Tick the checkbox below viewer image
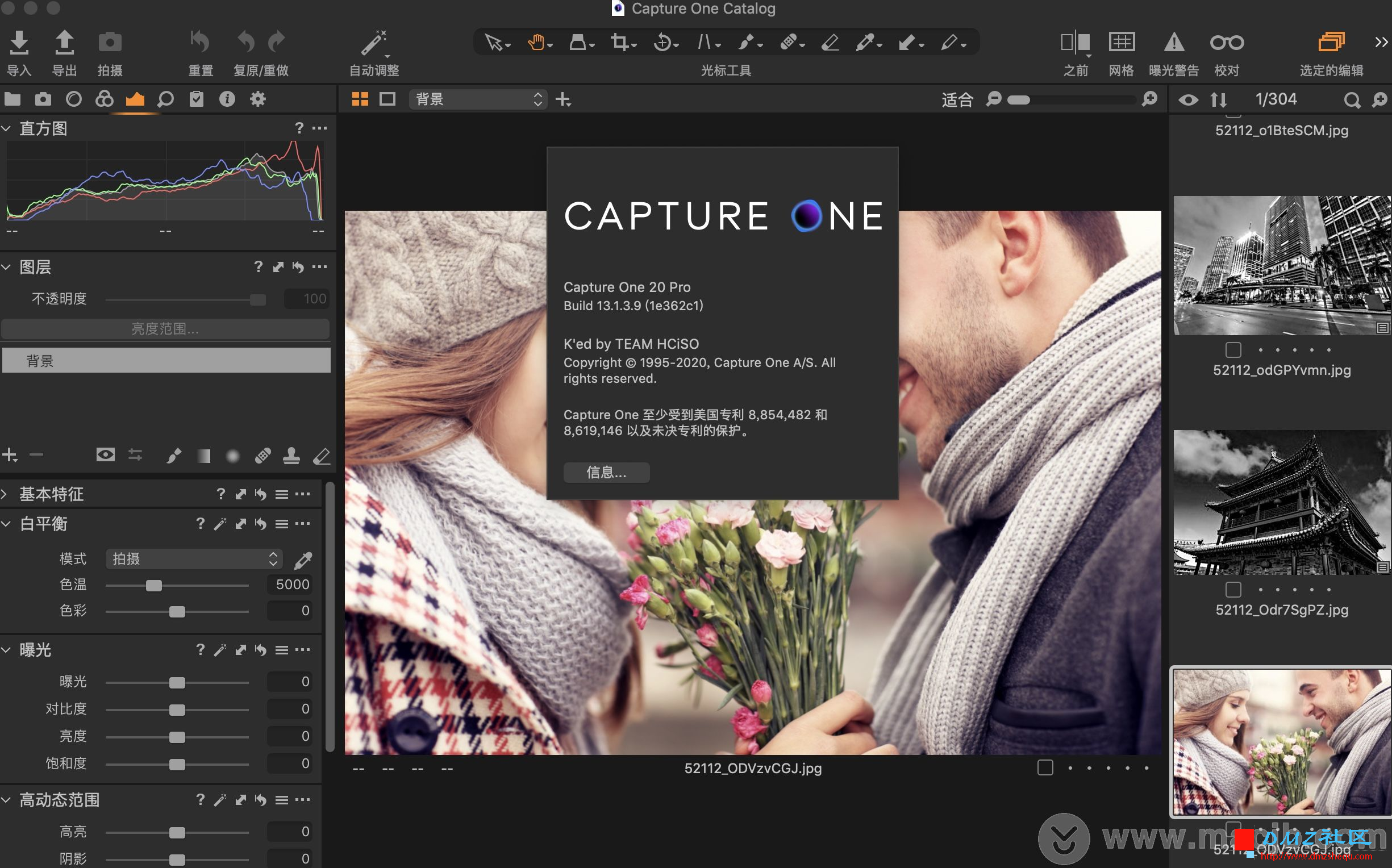This screenshot has width=1392, height=868. (1045, 767)
